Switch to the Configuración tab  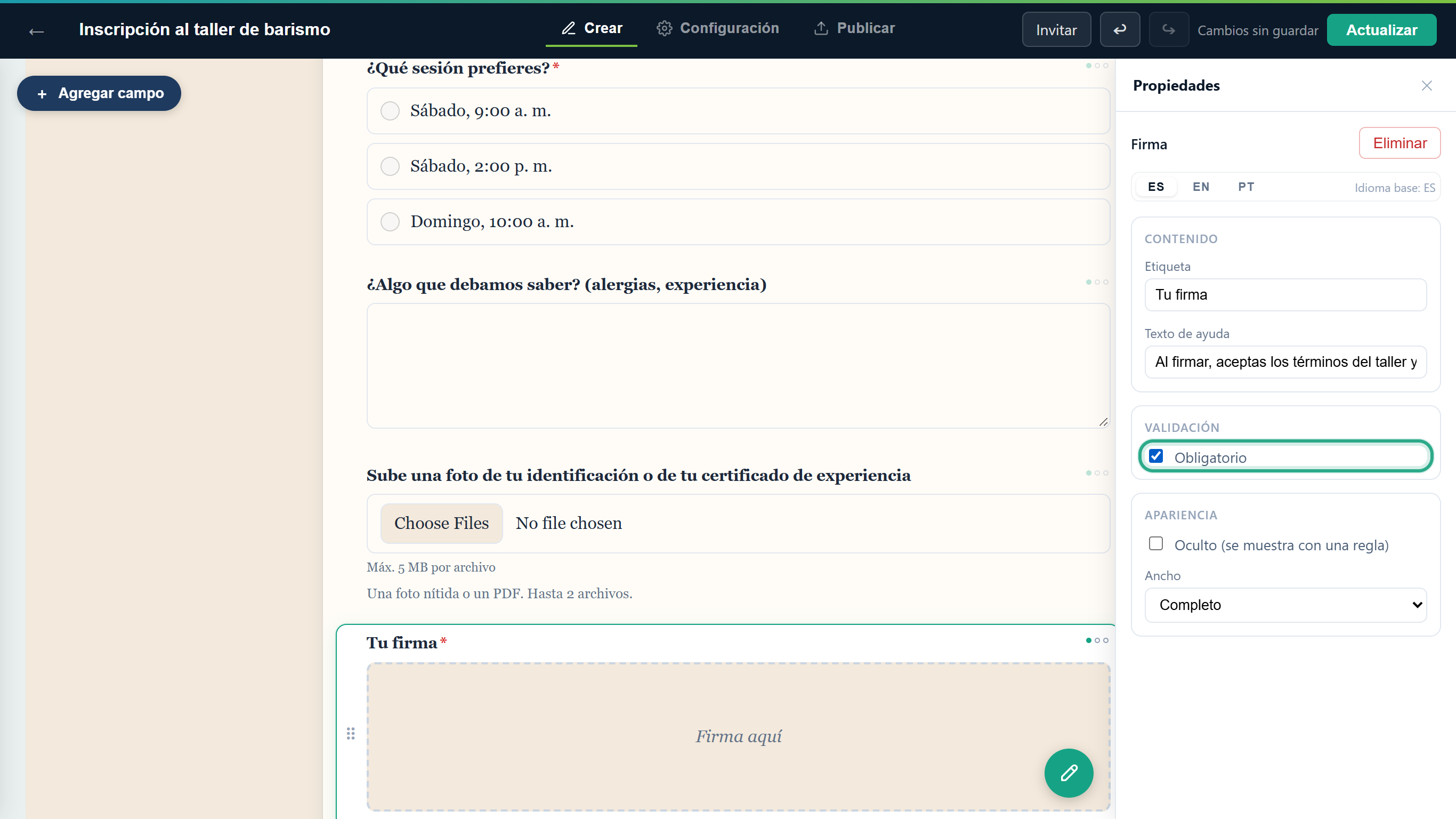[x=717, y=28]
